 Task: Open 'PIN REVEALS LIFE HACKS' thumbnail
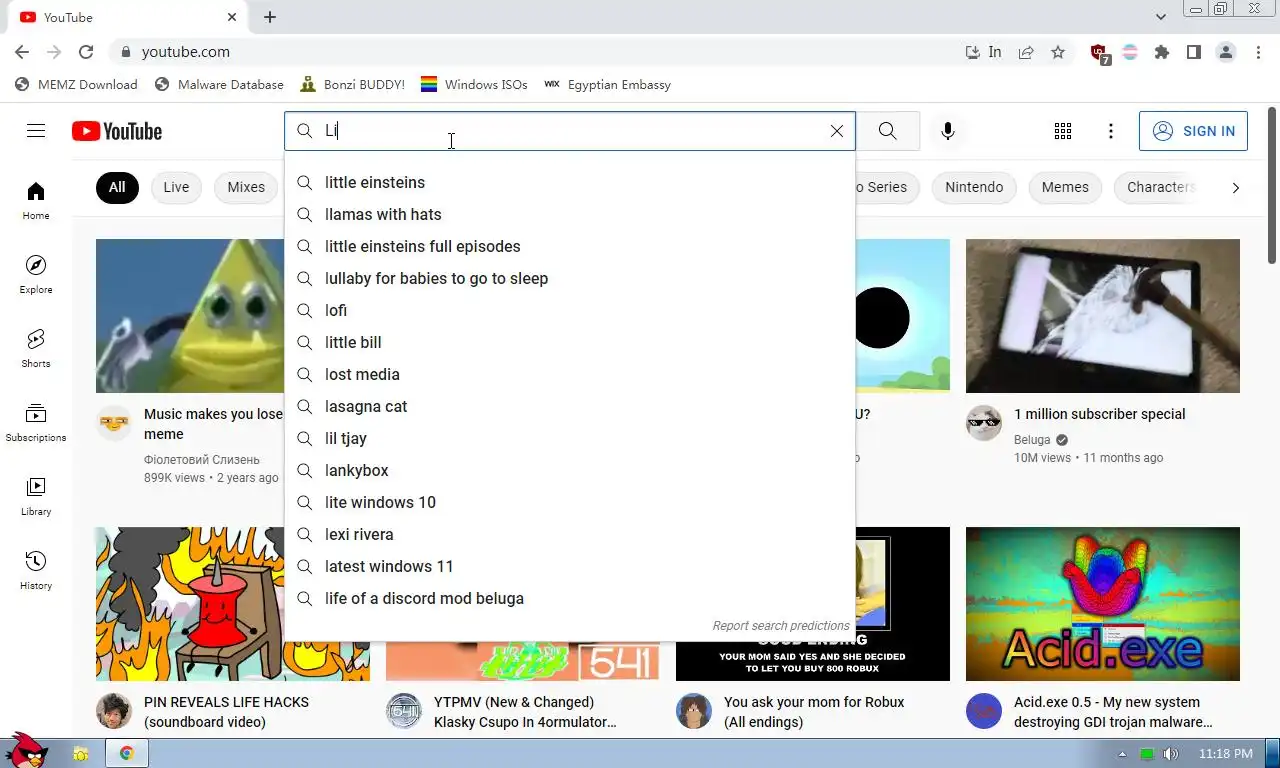[x=190, y=604]
